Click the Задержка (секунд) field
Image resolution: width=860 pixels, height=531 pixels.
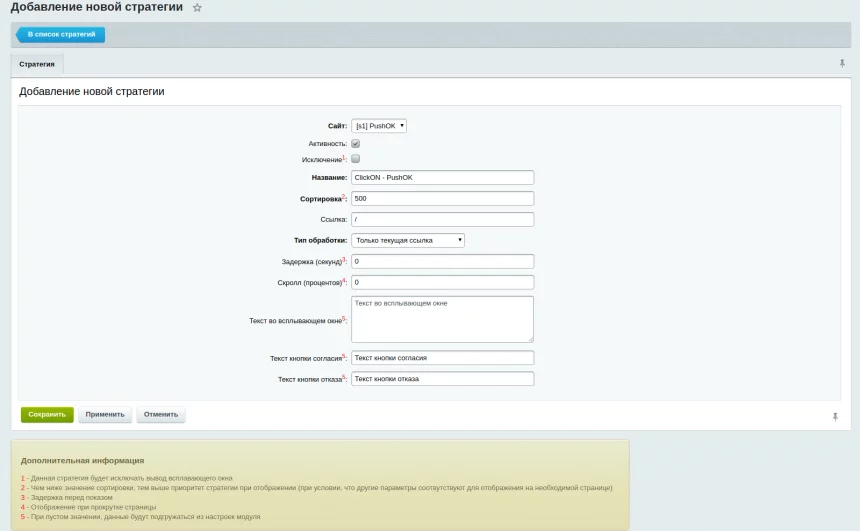tap(442, 261)
